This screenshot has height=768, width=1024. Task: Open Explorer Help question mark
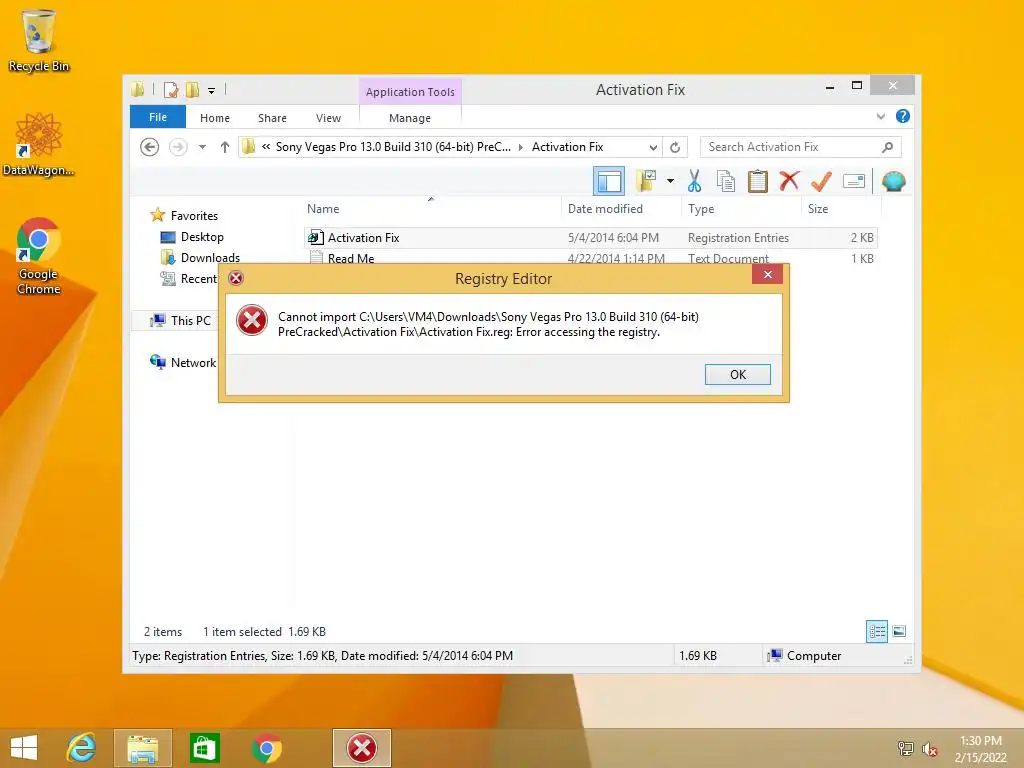(x=903, y=116)
